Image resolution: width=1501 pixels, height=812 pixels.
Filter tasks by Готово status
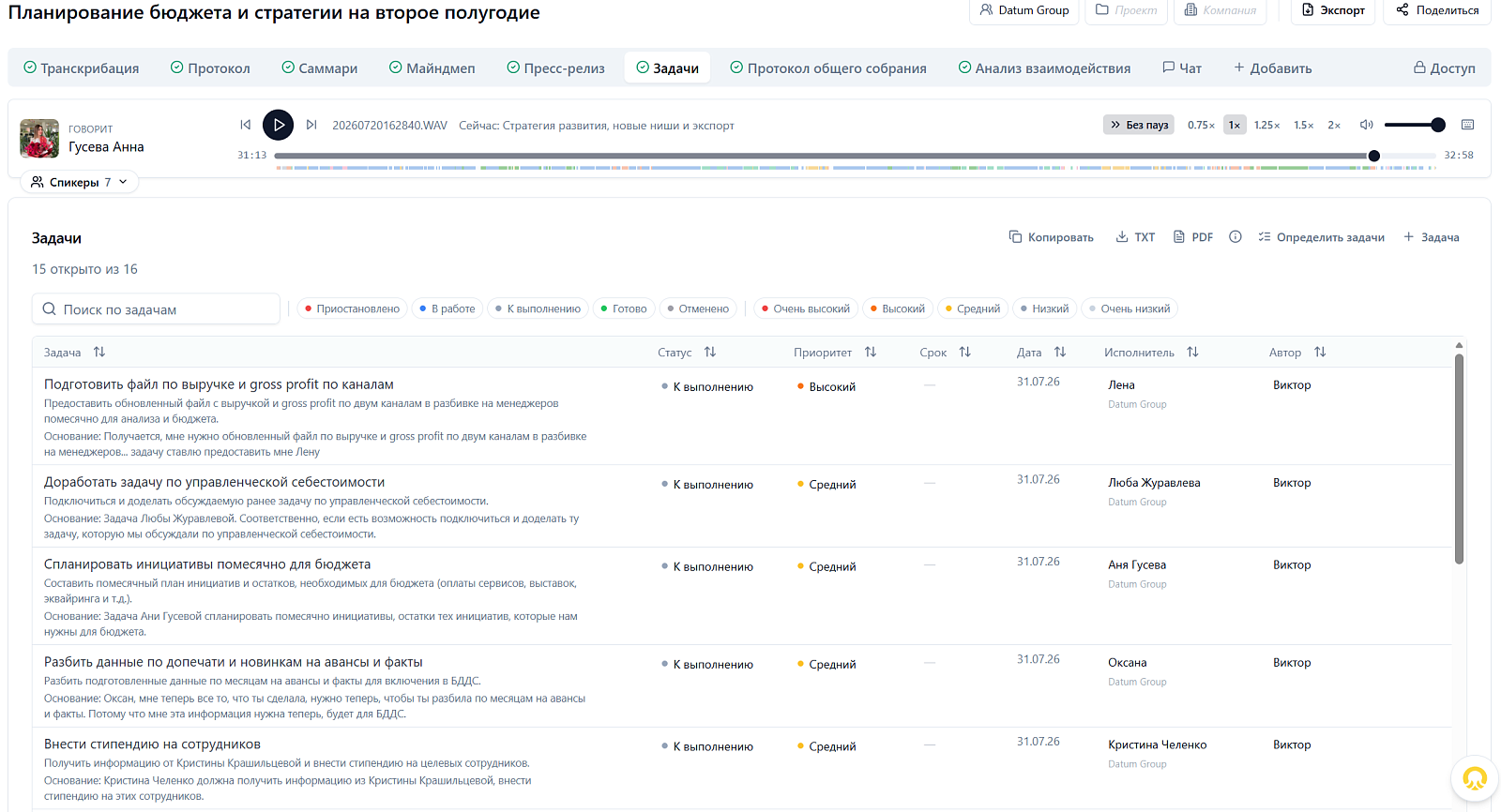click(624, 308)
